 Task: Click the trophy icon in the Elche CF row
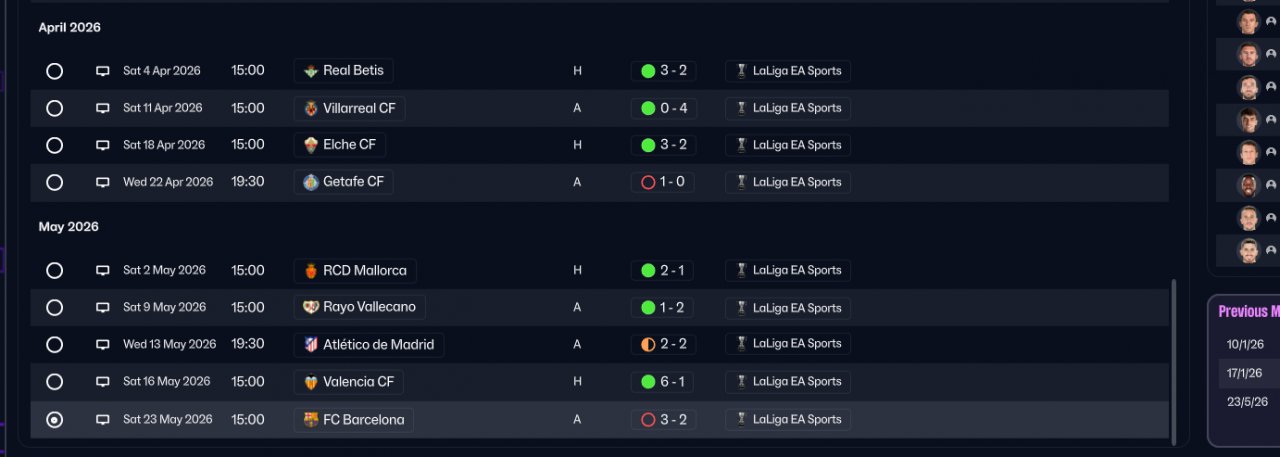click(x=741, y=145)
